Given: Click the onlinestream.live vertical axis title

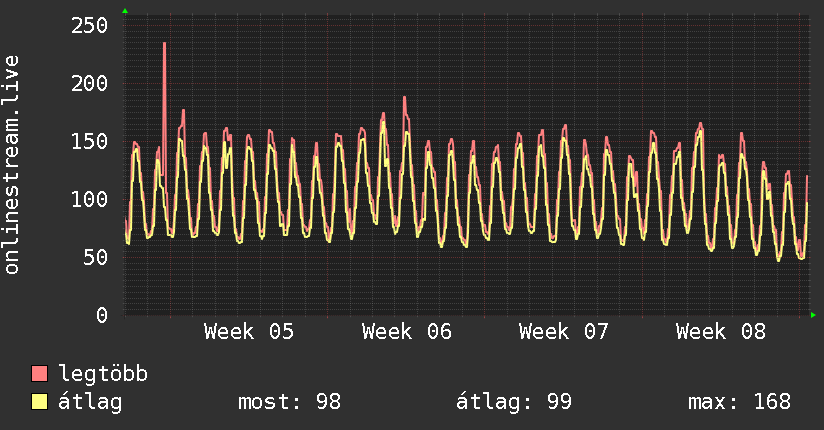Looking at the screenshot, I should (12, 165).
